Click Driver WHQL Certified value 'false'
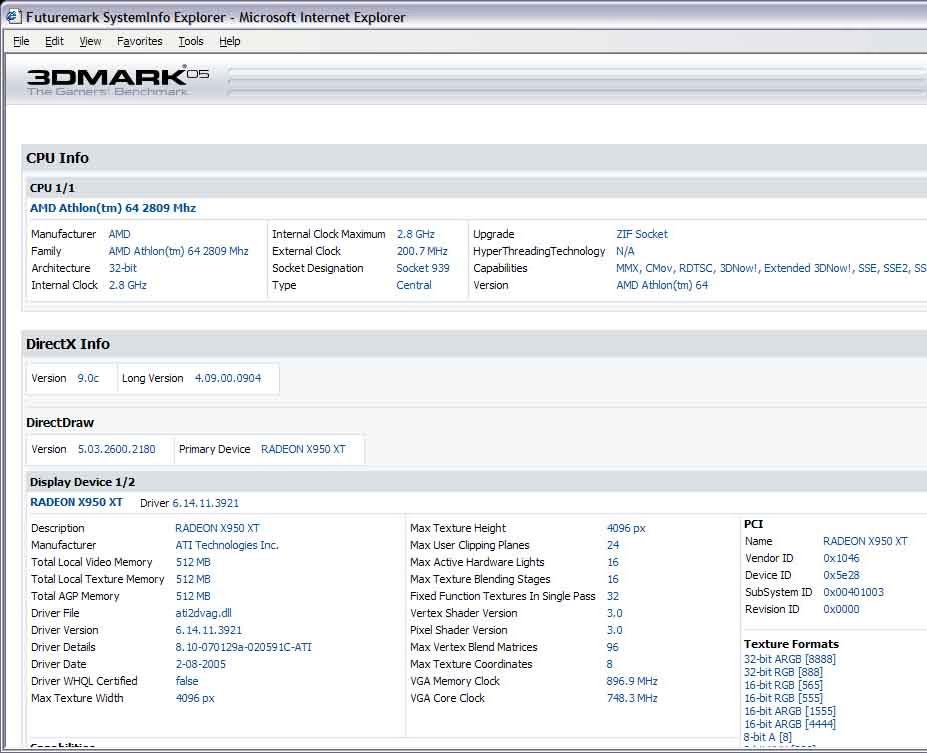Image resolution: width=927 pixels, height=753 pixels. pos(187,681)
